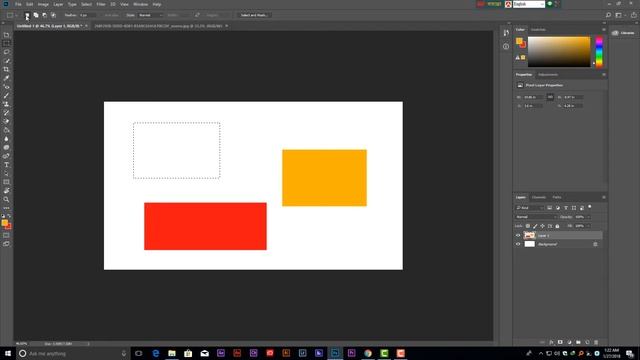The height and width of the screenshot is (360, 640).
Task: Click the hue slider in Color panel
Action: [x=599, y=52]
